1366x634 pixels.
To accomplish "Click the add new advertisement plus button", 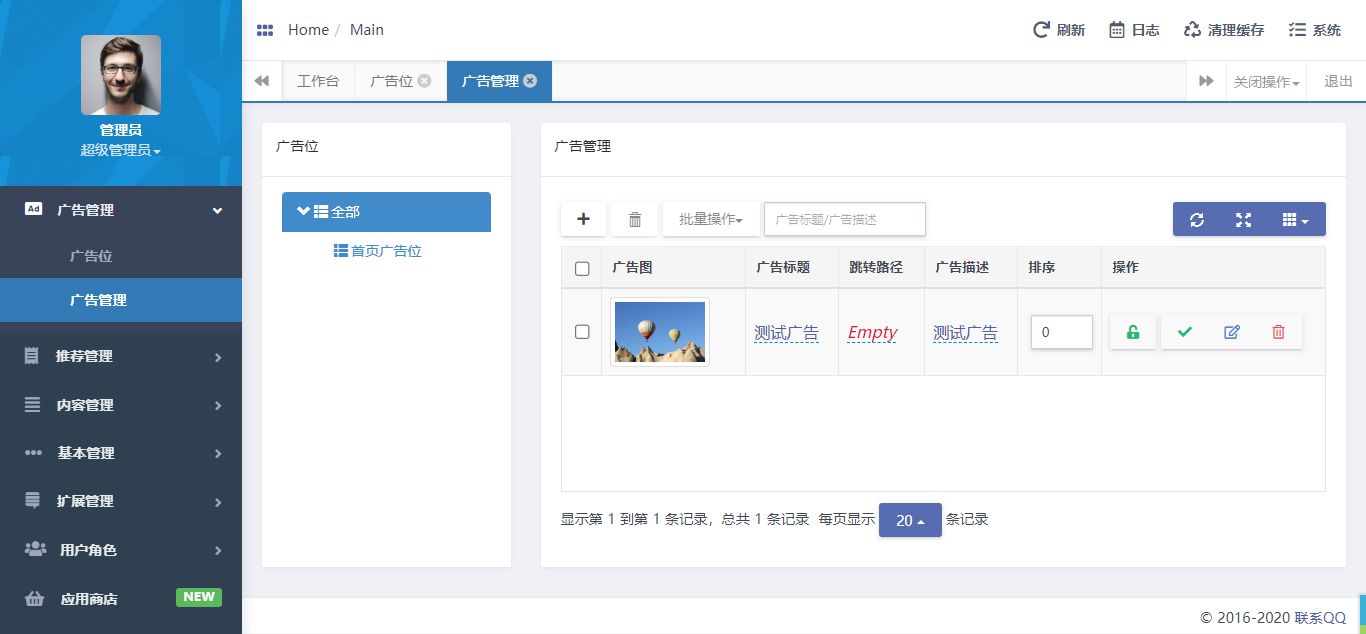I will tap(584, 219).
